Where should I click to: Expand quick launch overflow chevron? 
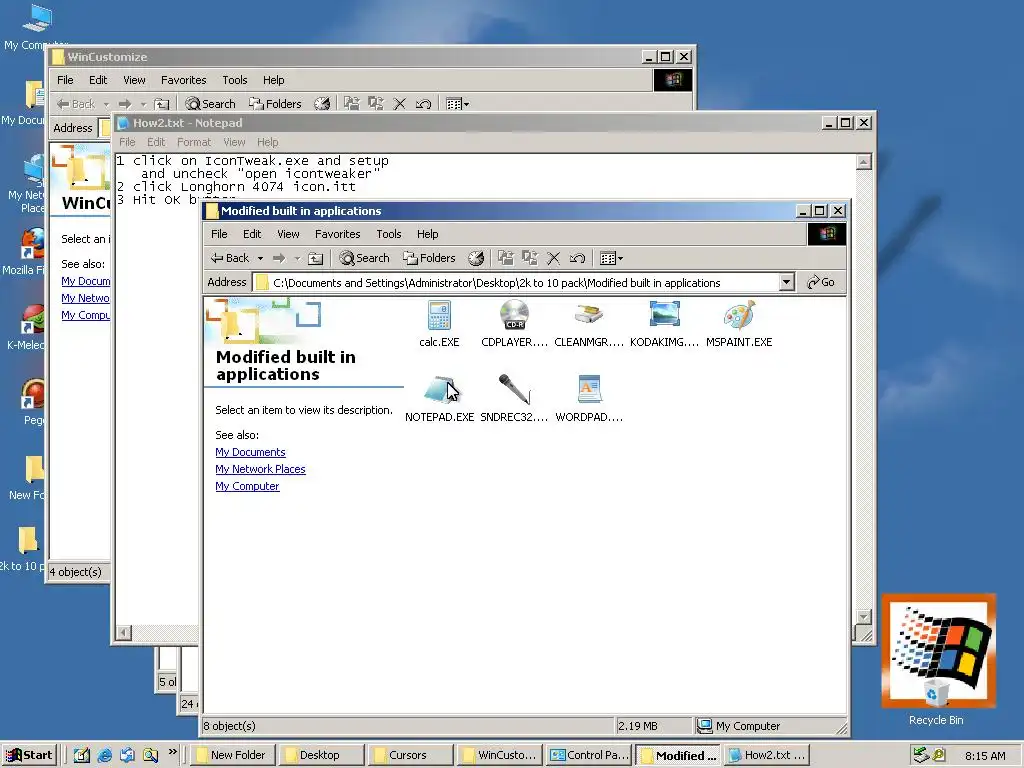click(x=172, y=752)
